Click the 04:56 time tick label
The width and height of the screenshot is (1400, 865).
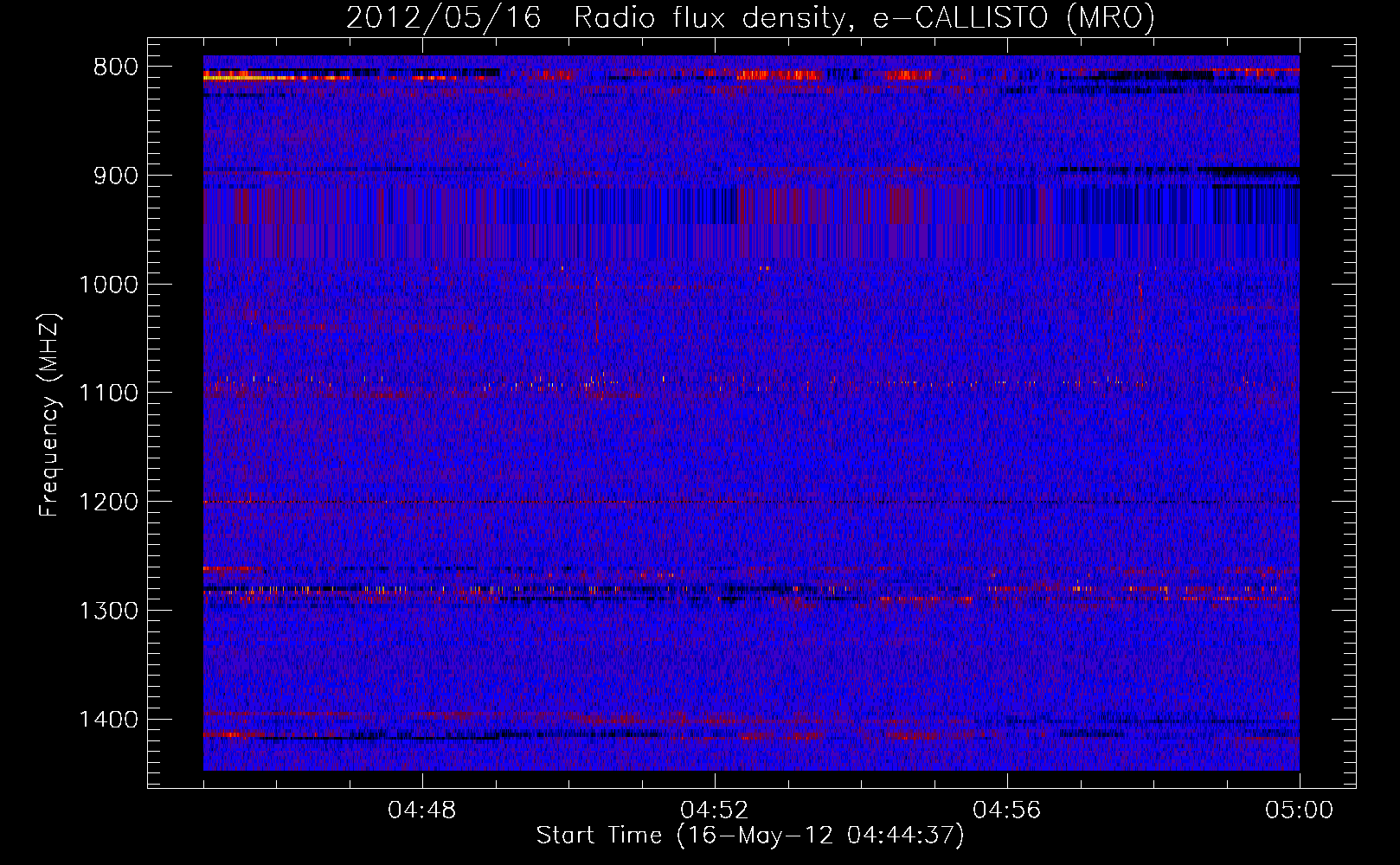tap(1007, 811)
